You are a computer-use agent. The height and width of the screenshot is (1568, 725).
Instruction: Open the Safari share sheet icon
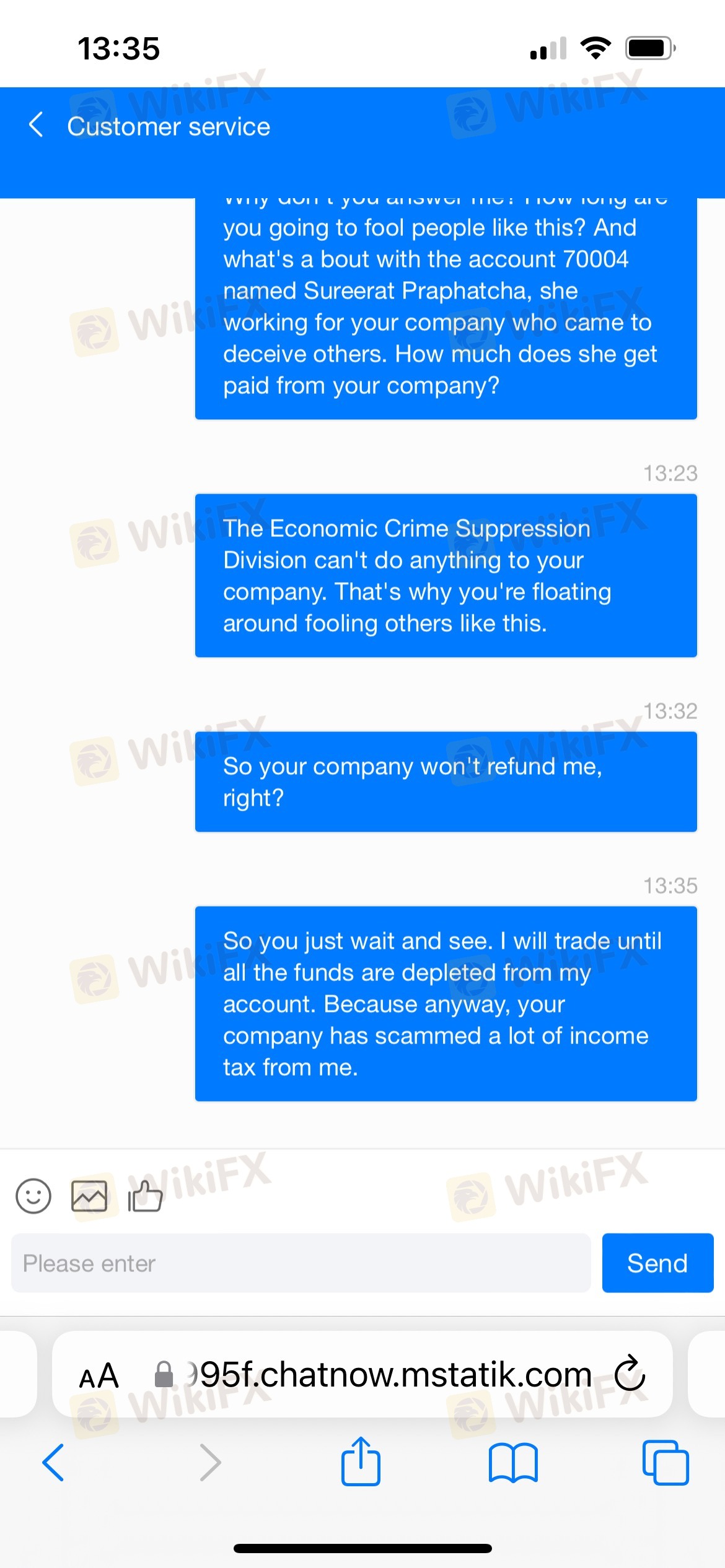tap(361, 1461)
